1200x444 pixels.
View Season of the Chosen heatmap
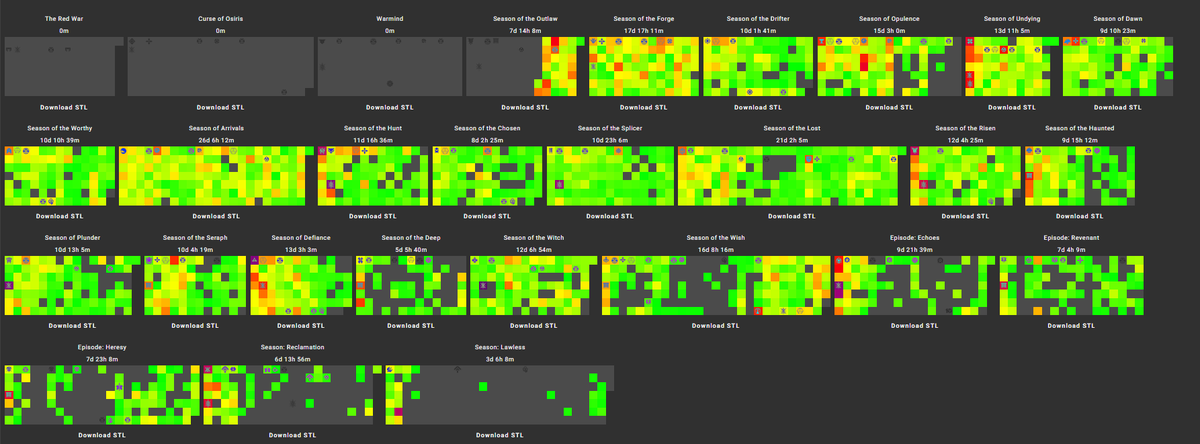point(487,175)
